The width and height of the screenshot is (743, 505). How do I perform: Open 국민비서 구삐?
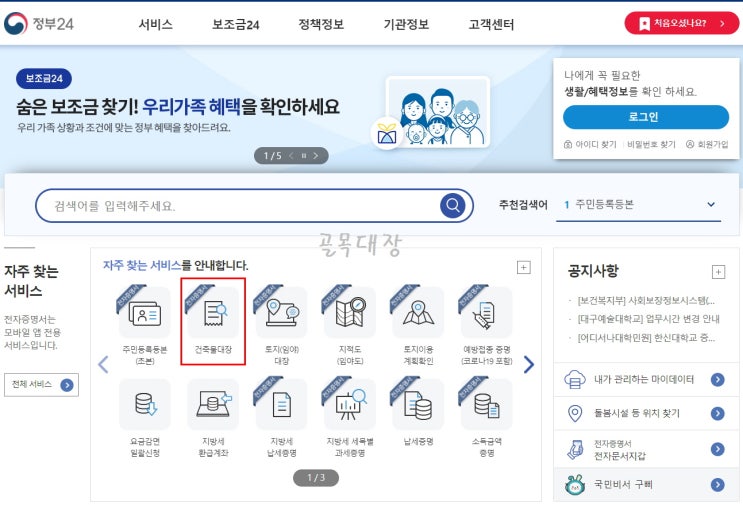coord(646,484)
